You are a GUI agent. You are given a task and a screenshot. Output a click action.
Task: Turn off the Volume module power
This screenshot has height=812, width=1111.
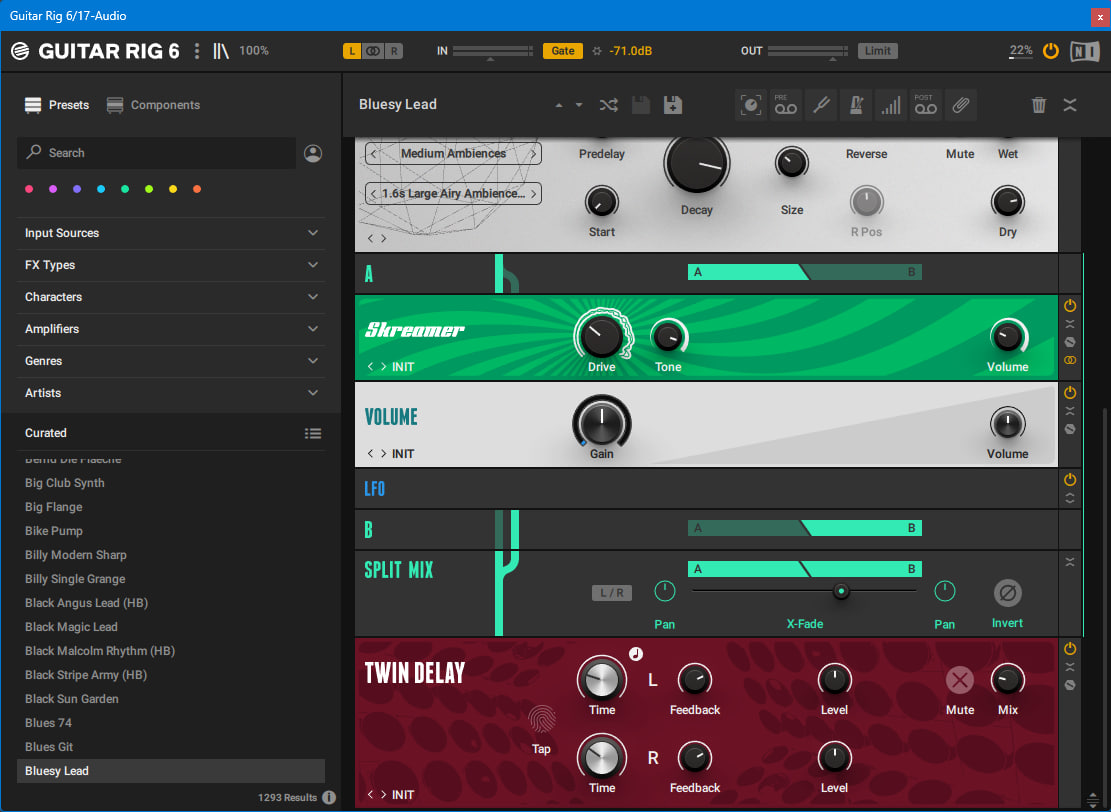click(x=1070, y=393)
